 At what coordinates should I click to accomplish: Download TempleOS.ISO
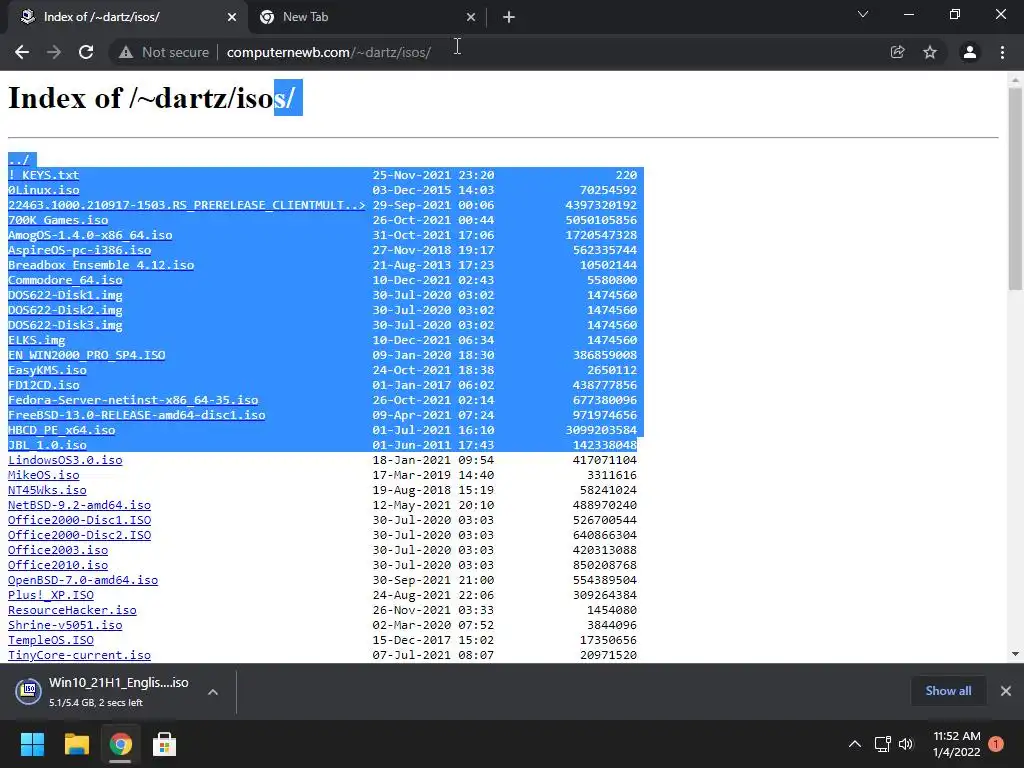(x=51, y=641)
